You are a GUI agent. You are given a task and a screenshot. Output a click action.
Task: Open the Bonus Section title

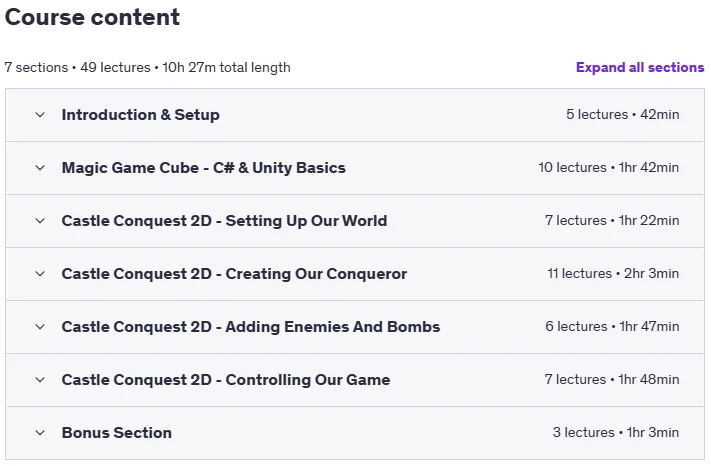click(117, 433)
